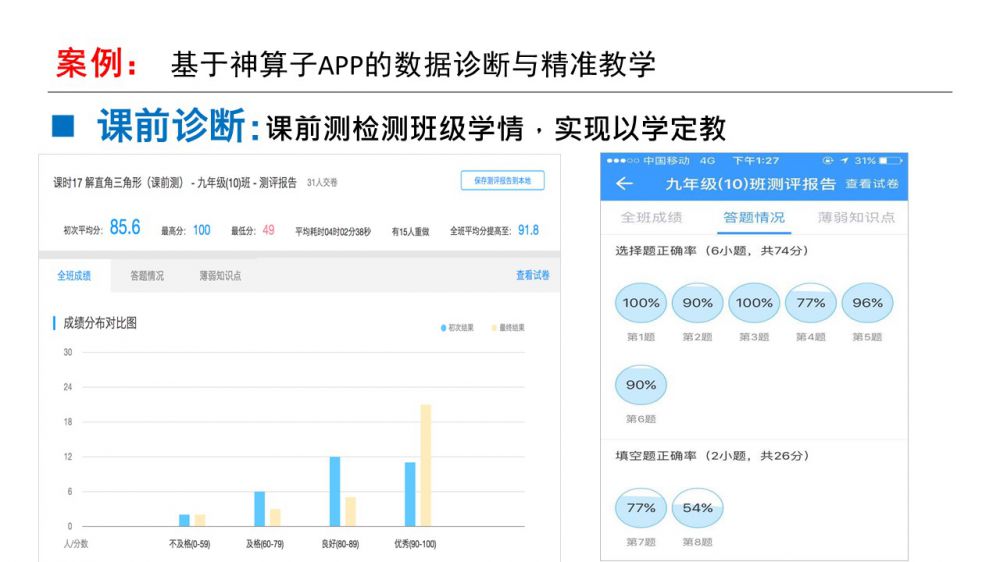Toggle 最终结果 legend series
1000x562 pixels.
click(x=507, y=328)
